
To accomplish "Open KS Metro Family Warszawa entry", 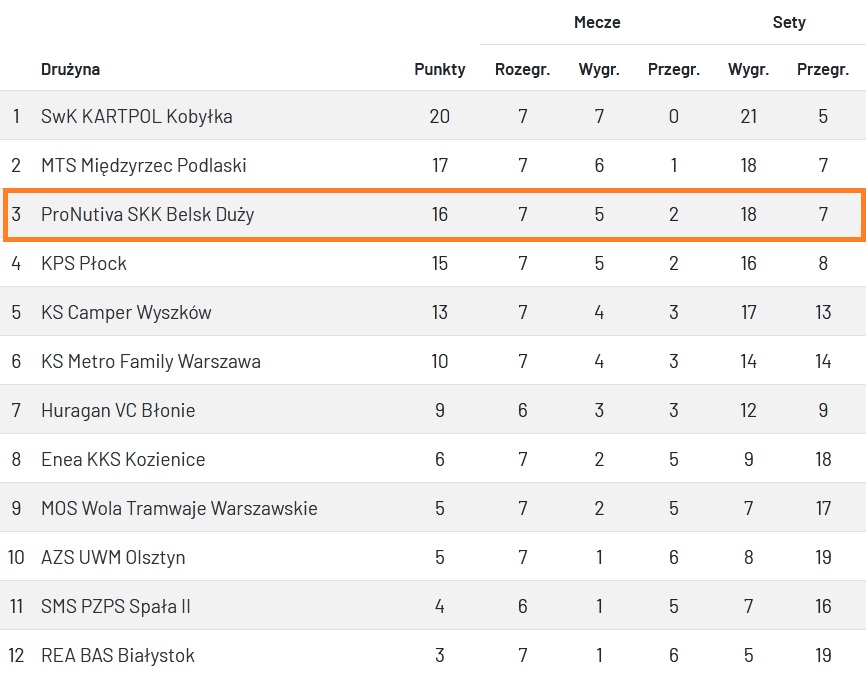I will 150,361.
